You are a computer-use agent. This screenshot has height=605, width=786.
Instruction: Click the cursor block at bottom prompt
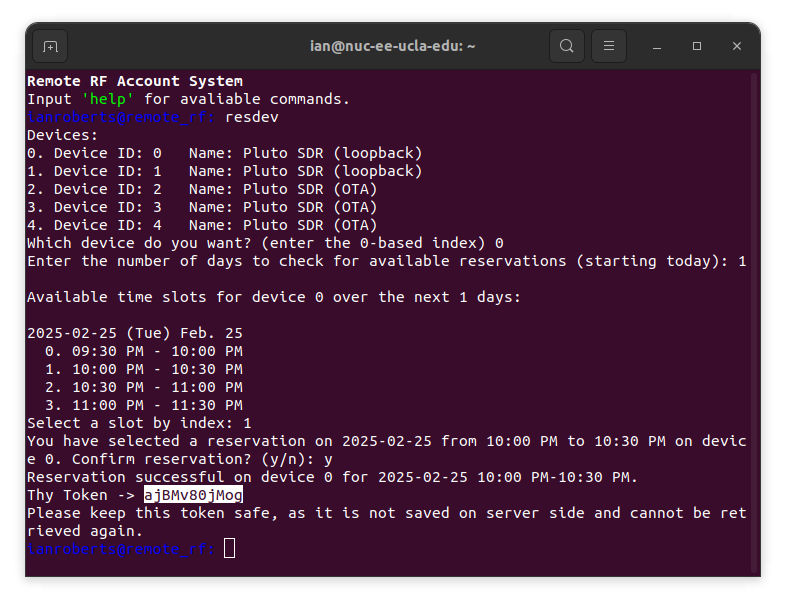point(230,548)
